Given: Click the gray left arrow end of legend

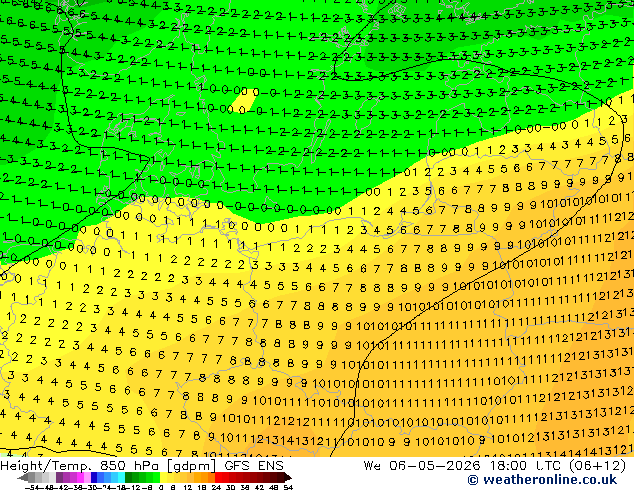Looking at the screenshot, I should click(x=23, y=477).
